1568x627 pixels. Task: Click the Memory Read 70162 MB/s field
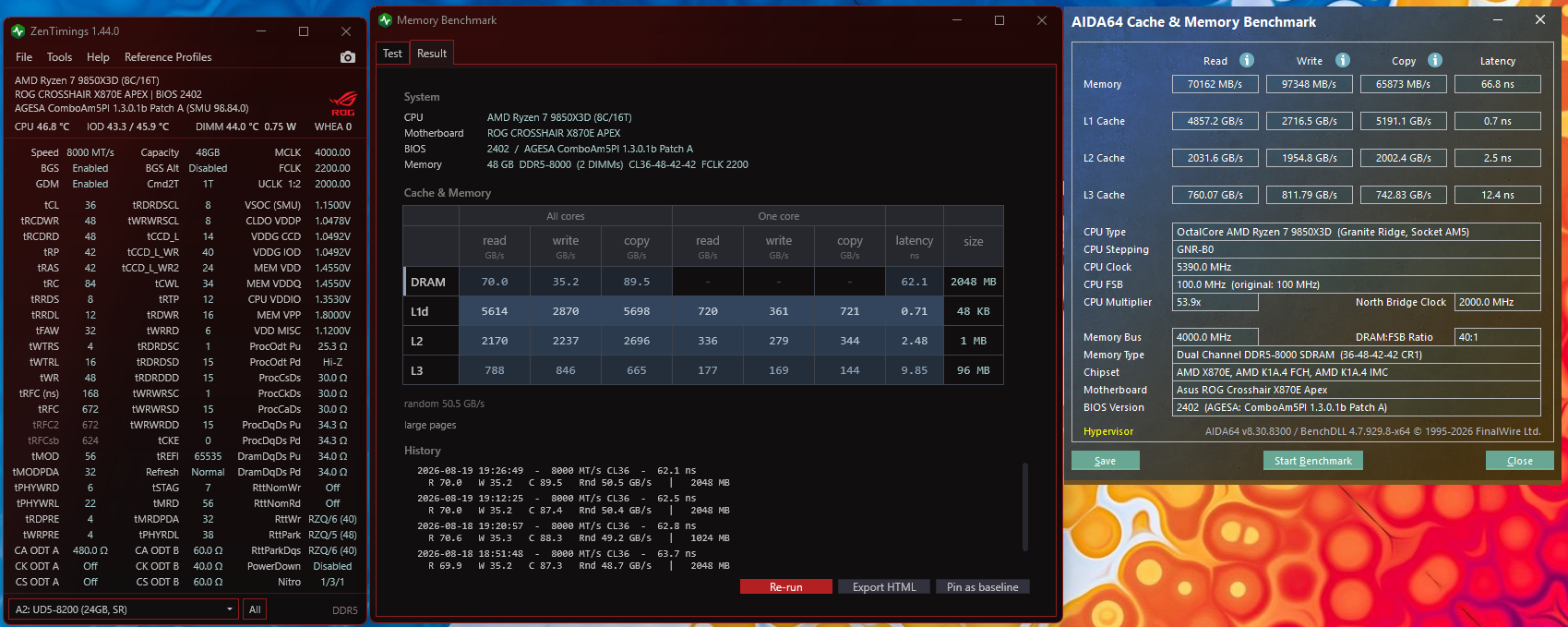[1215, 84]
